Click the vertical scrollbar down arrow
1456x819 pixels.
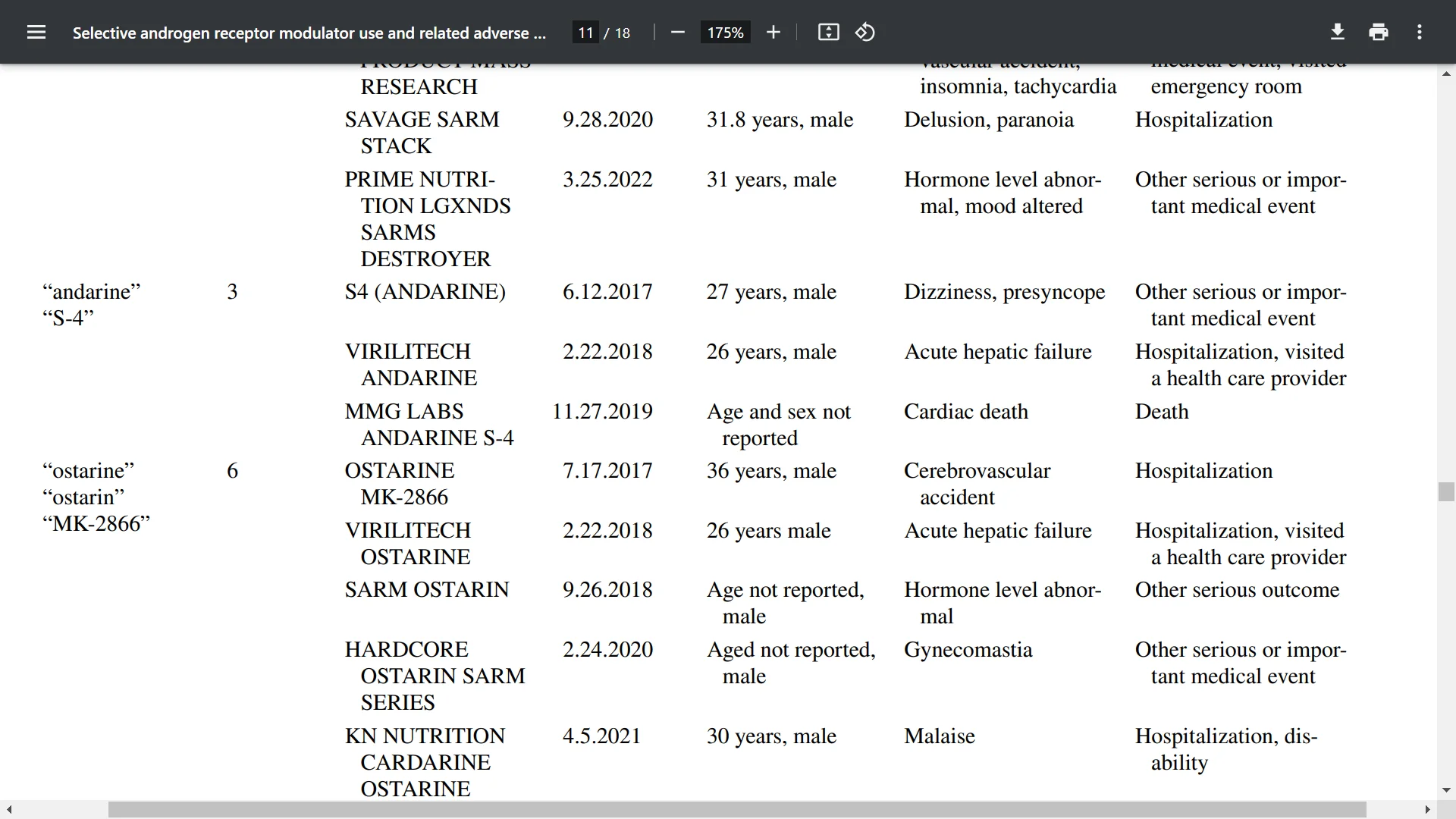tap(1446, 790)
